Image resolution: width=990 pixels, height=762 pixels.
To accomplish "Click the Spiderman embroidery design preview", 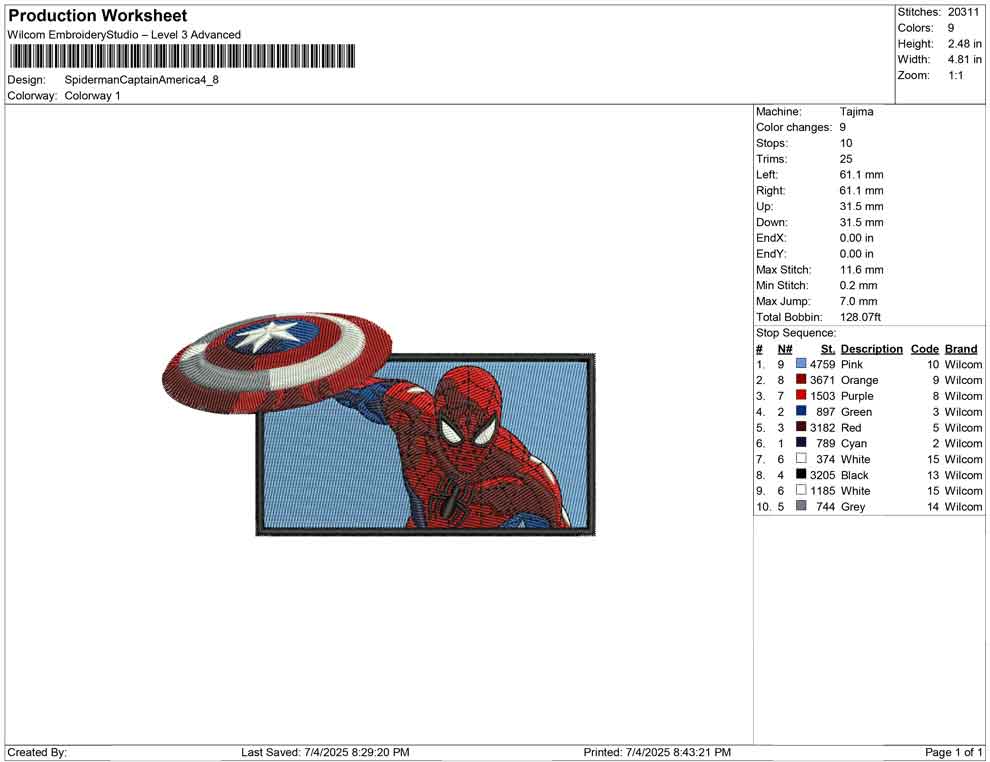I will [x=379, y=425].
